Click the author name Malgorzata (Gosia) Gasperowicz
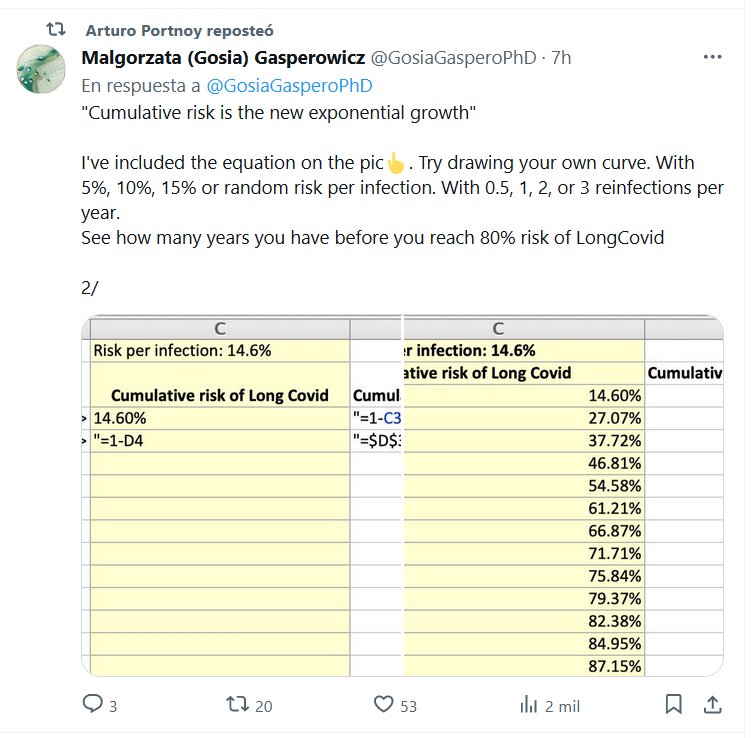This screenshot has width=756, height=738. tap(223, 58)
